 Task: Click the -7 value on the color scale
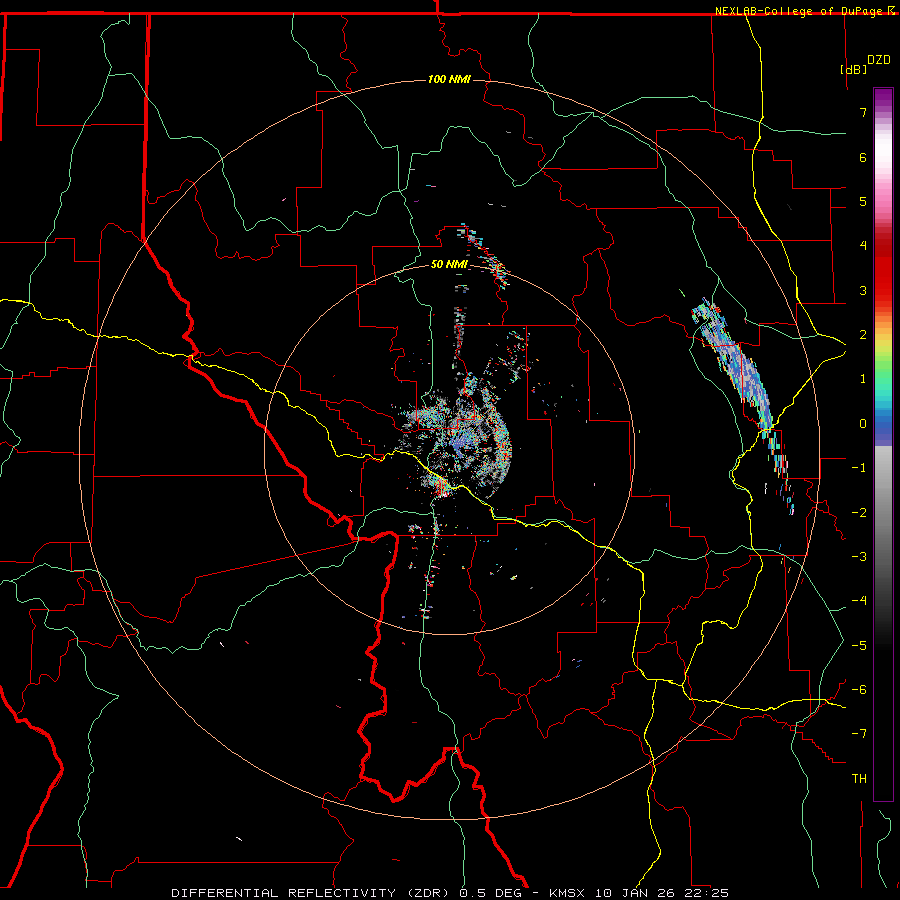(x=859, y=734)
